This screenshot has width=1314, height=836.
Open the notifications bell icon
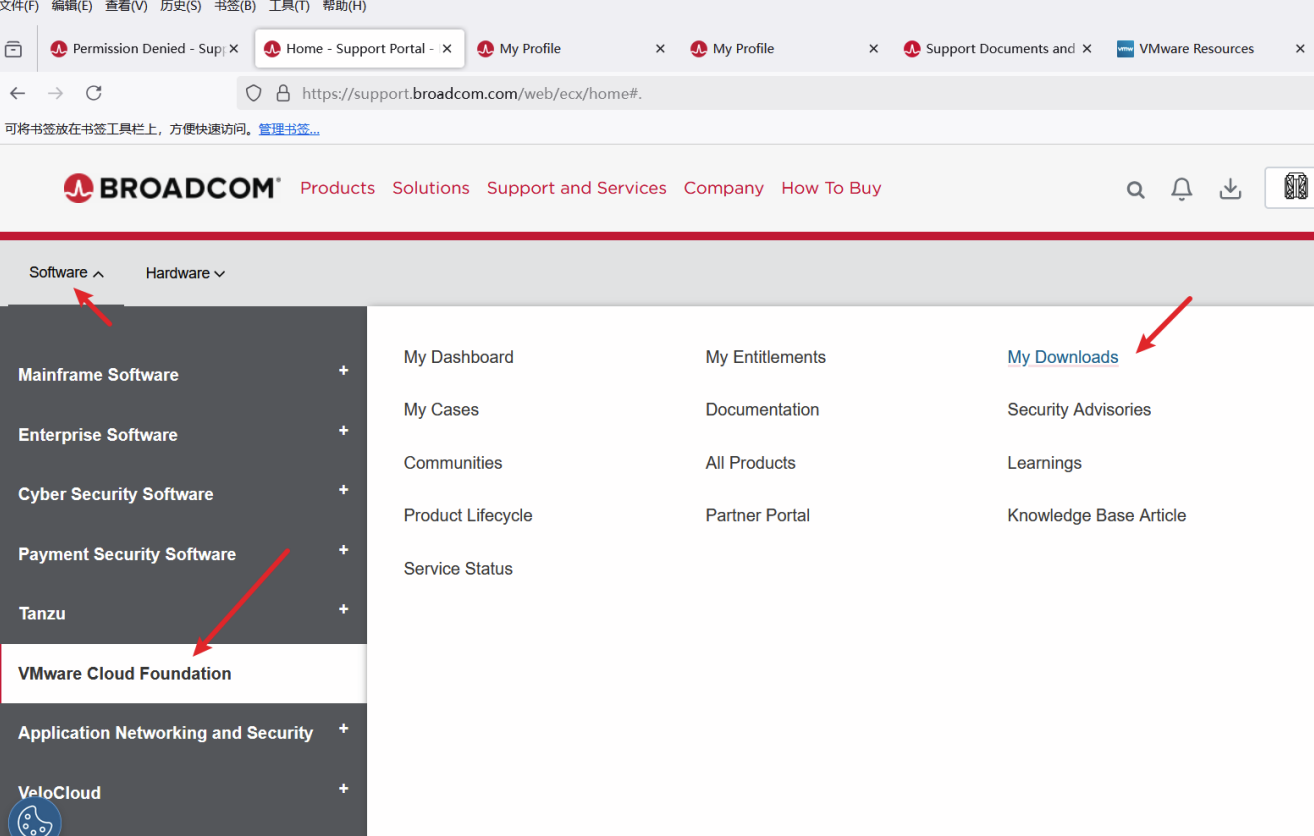[1182, 189]
